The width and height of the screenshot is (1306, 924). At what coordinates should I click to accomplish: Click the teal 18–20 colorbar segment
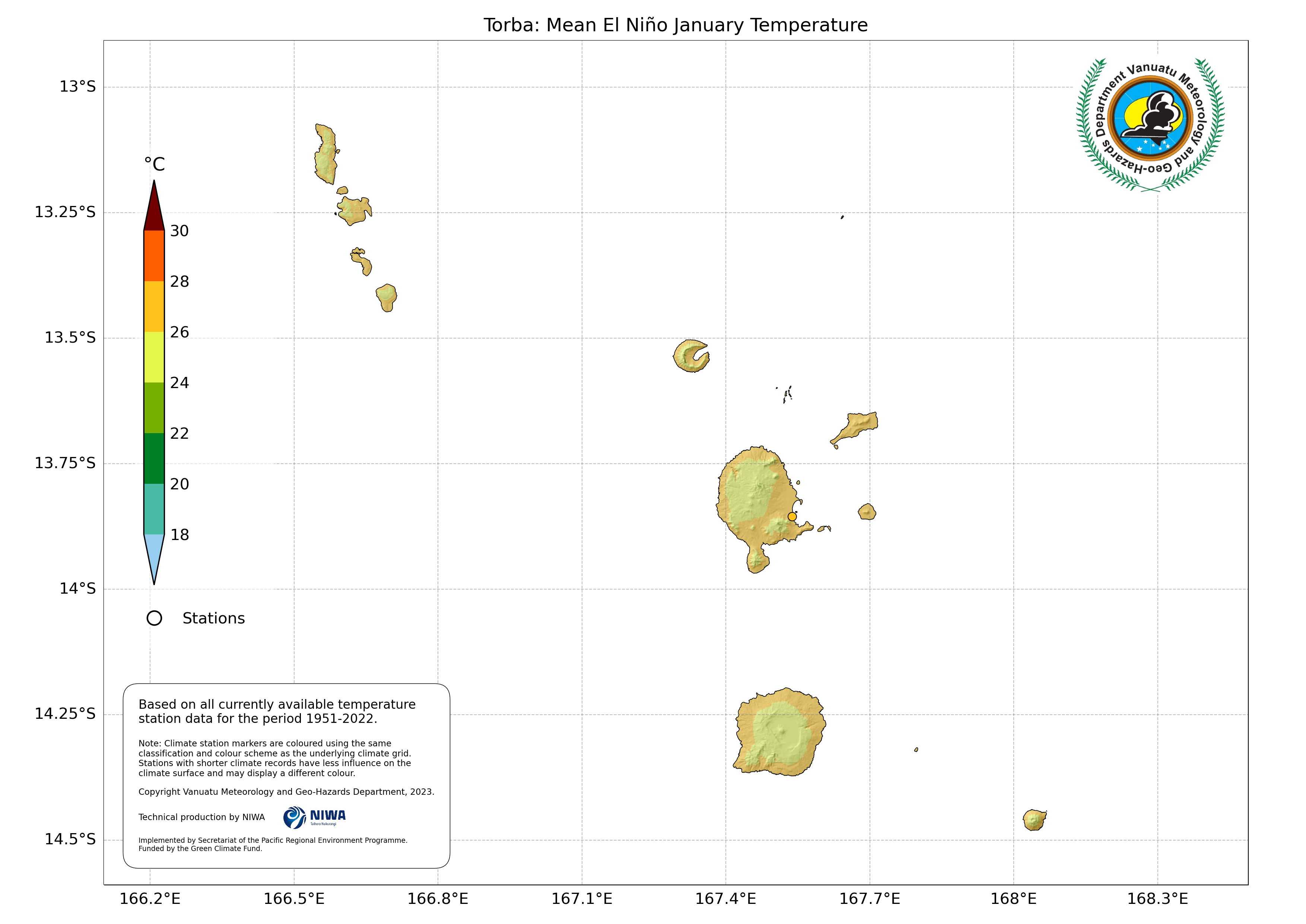tap(154, 509)
